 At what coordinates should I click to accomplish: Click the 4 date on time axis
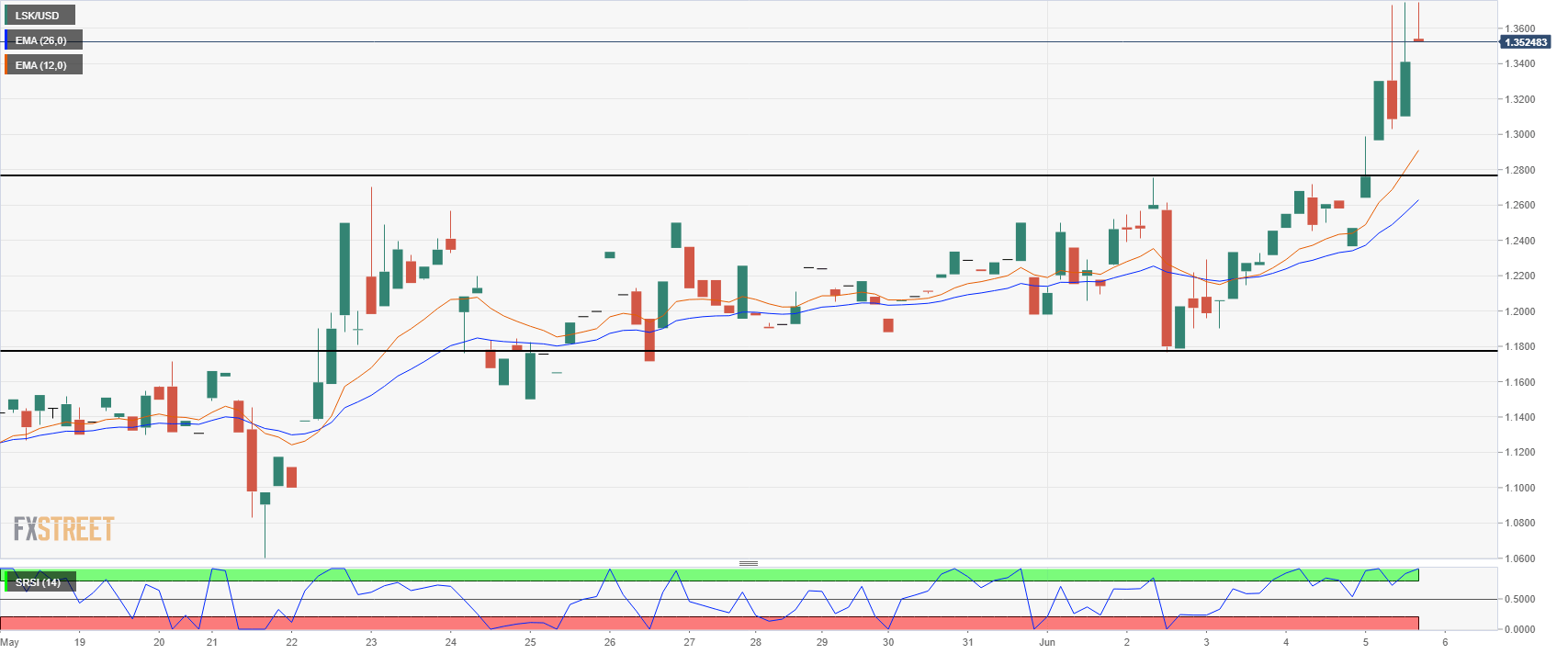pos(1286,643)
